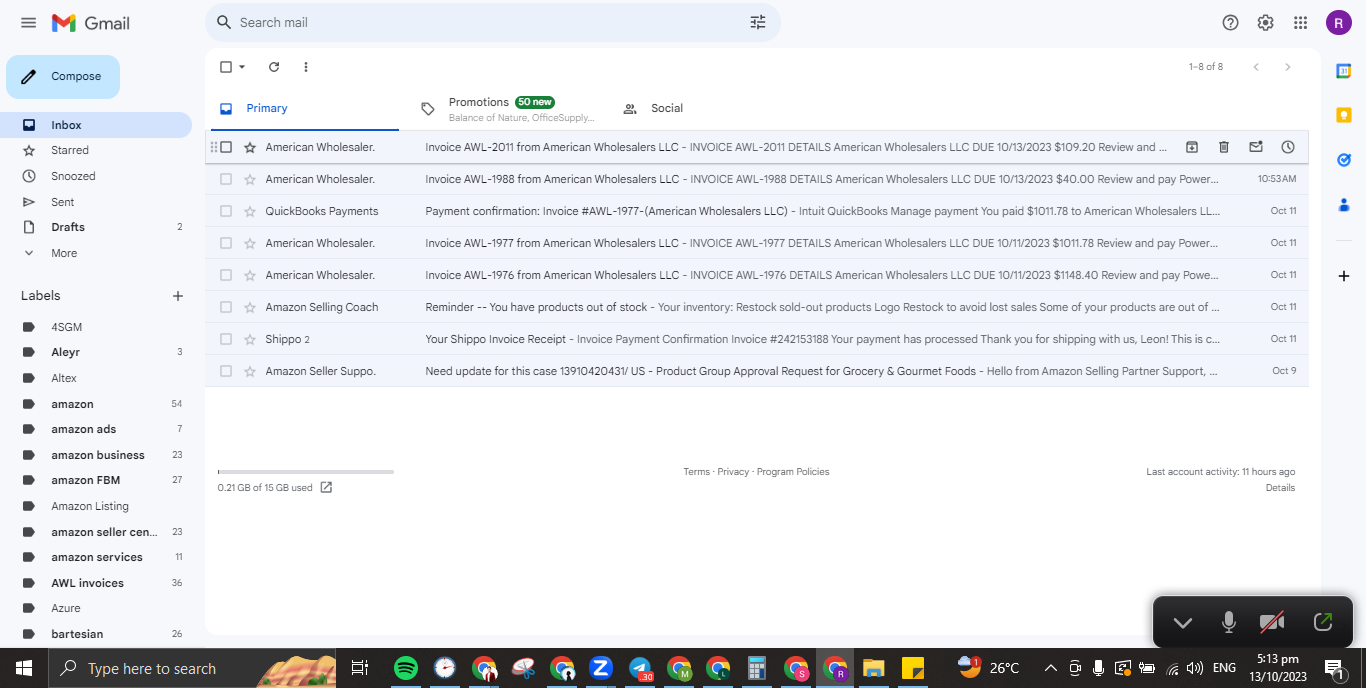
Task: Delete the AWL-2011 invoice email
Action: [x=1224, y=147]
